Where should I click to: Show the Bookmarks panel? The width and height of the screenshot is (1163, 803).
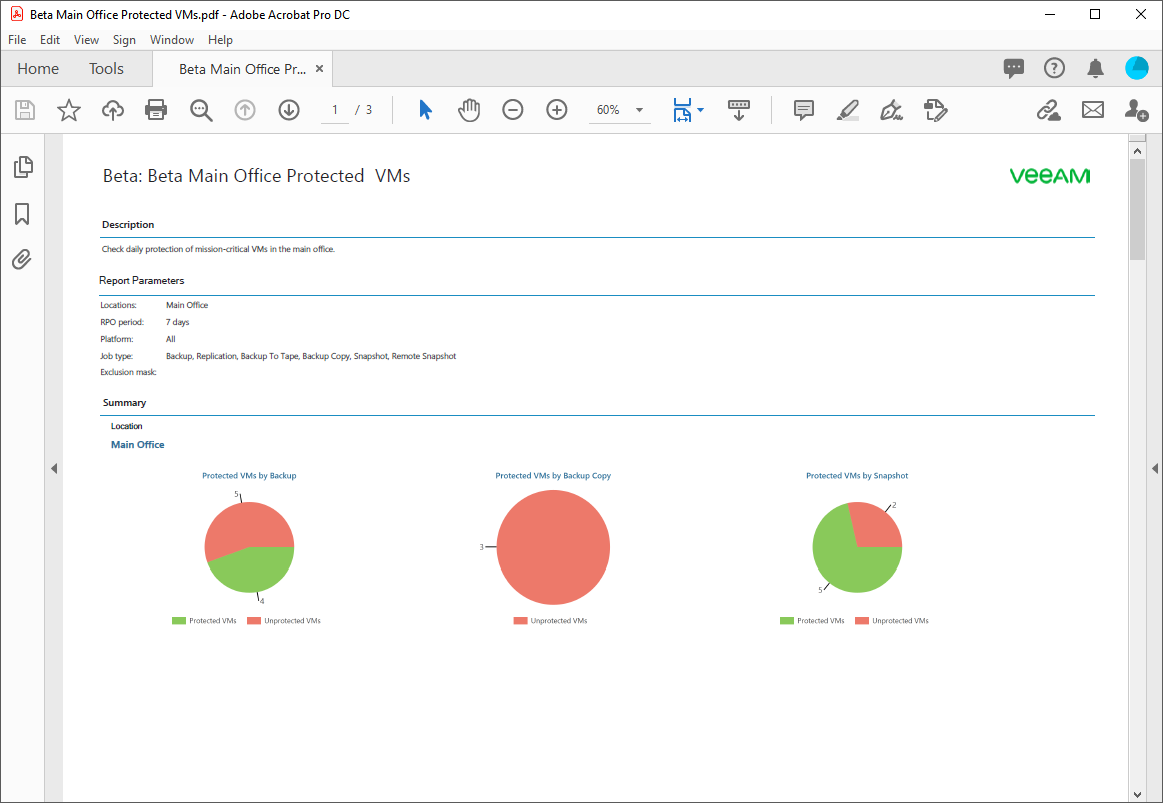[22, 214]
